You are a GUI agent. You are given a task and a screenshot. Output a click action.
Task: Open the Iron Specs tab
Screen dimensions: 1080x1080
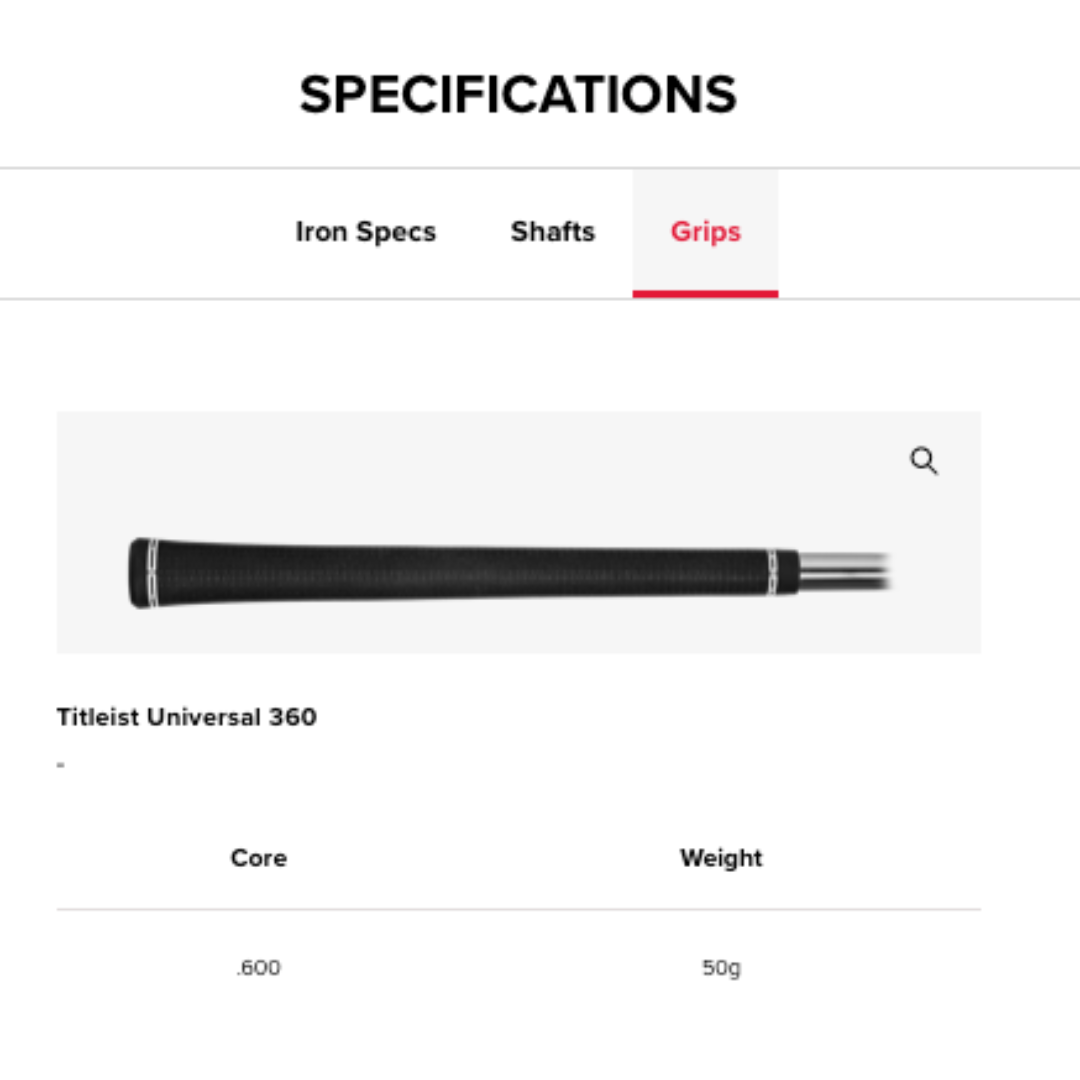tap(366, 232)
